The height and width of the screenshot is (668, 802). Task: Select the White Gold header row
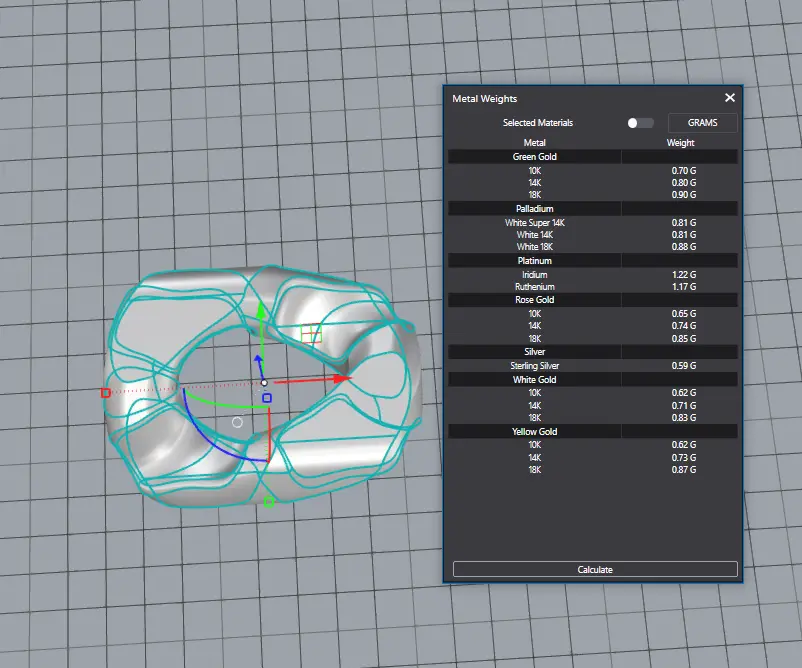[x=593, y=380]
